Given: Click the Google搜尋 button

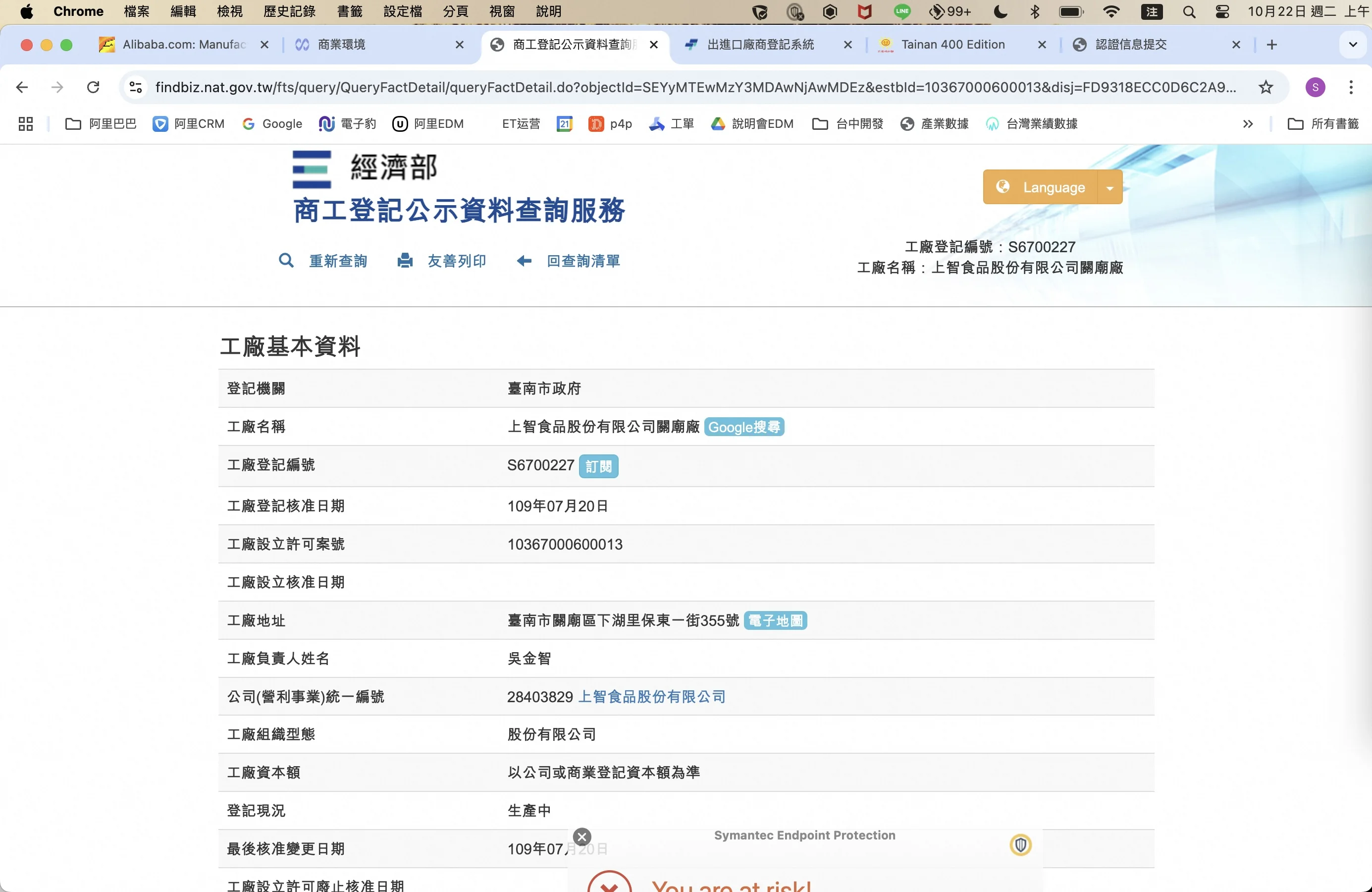Looking at the screenshot, I should click(743, 427).
